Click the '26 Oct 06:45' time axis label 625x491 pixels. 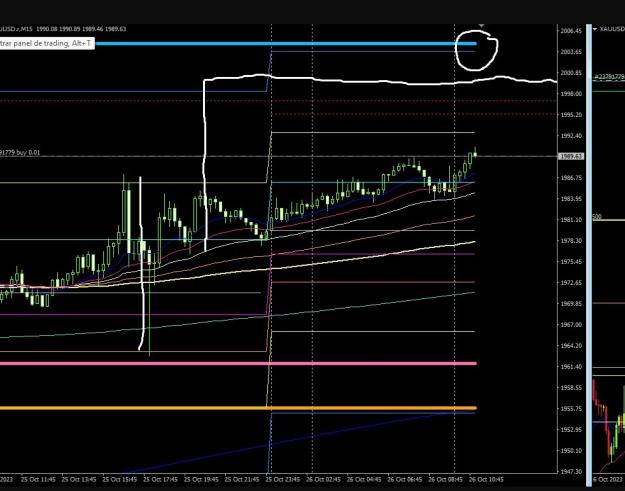405,479
